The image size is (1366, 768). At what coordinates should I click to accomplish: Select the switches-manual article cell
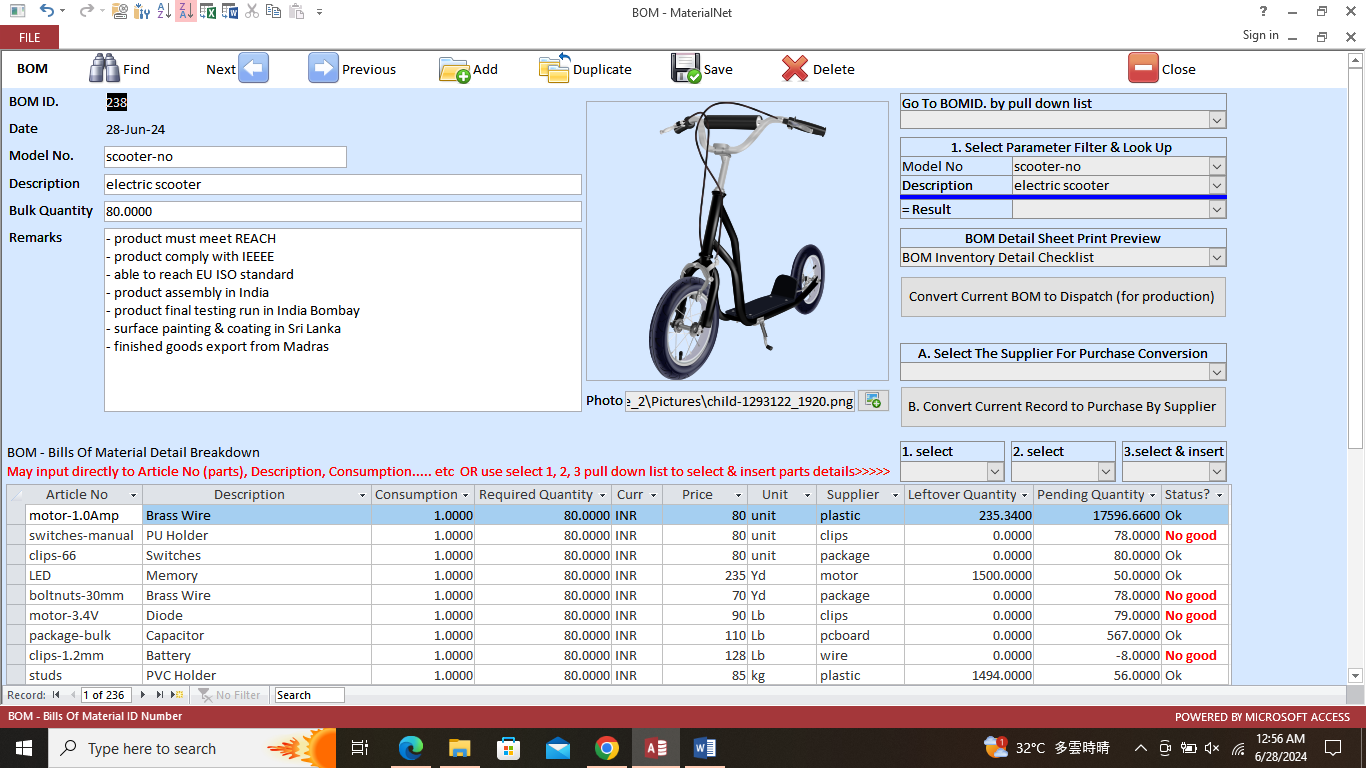tap(84, 535)
